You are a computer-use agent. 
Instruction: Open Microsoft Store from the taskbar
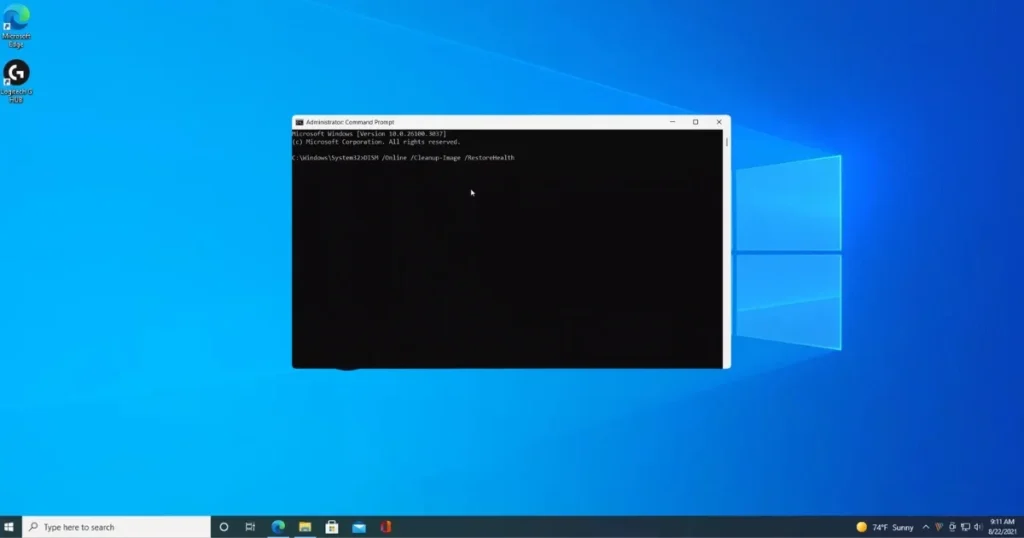(332, 527)
